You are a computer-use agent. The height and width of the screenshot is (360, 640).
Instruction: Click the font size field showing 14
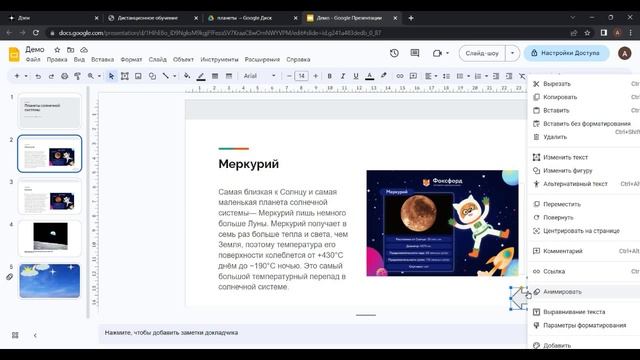302,76
